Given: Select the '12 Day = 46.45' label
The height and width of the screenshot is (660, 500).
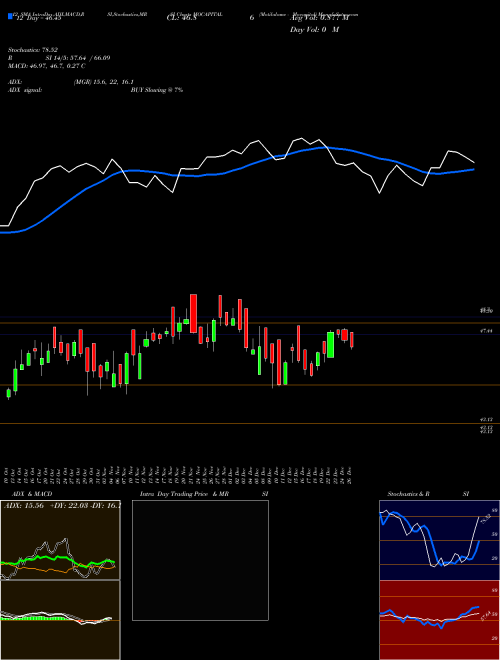Looking at the screenshot, I should tap(39, 18).
